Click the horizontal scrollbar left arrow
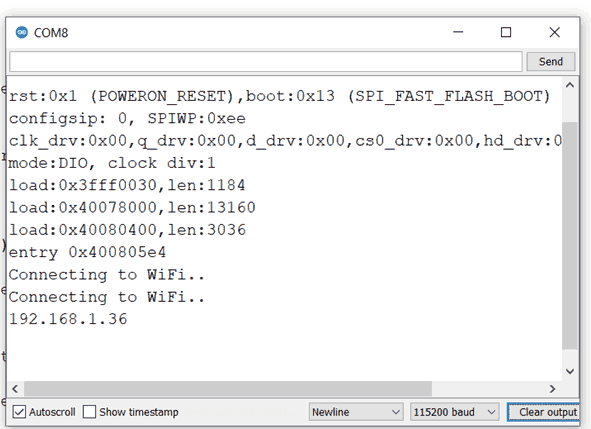The height and width of the screenshot is (429, 591). tap(15, 389)
